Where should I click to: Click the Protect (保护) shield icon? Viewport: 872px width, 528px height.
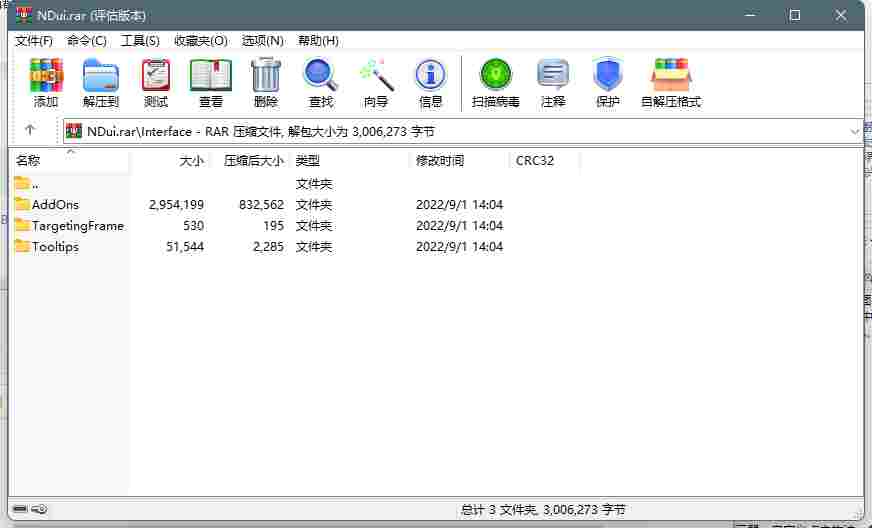607,75
